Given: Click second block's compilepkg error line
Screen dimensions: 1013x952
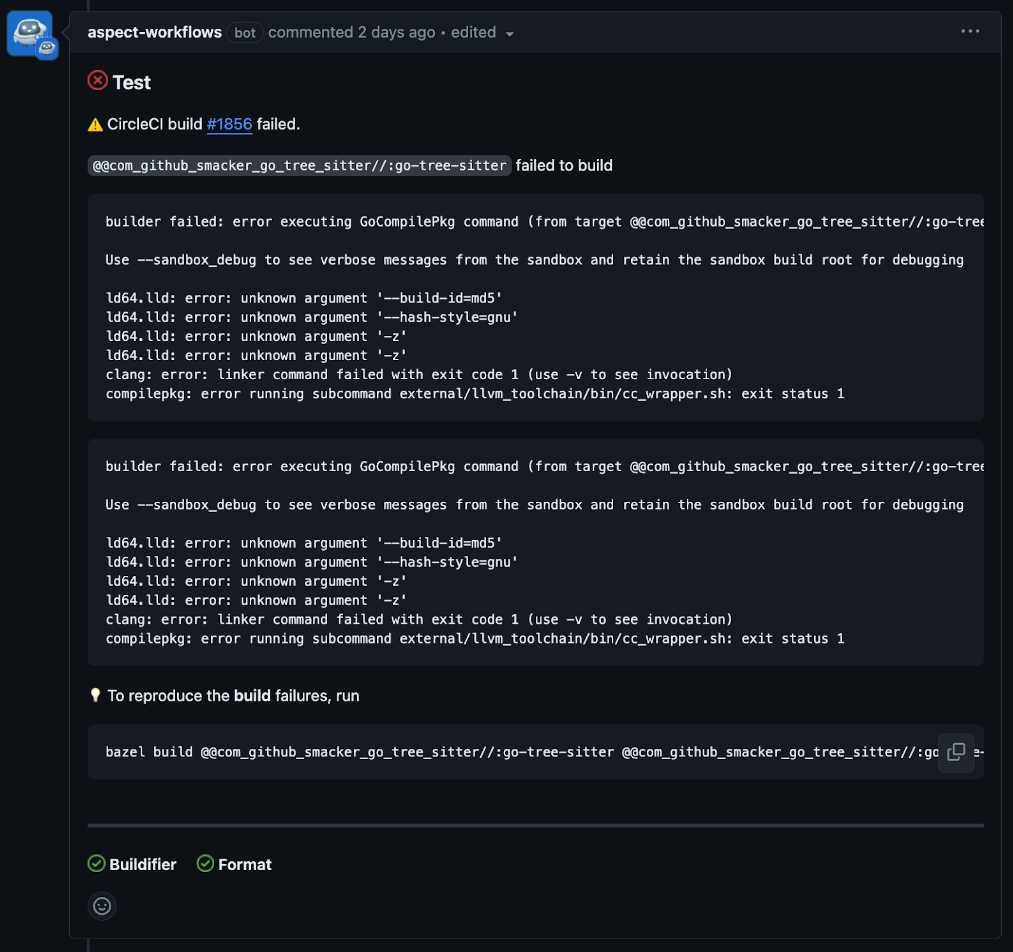Looking at the screenshot, I should 475,638.
